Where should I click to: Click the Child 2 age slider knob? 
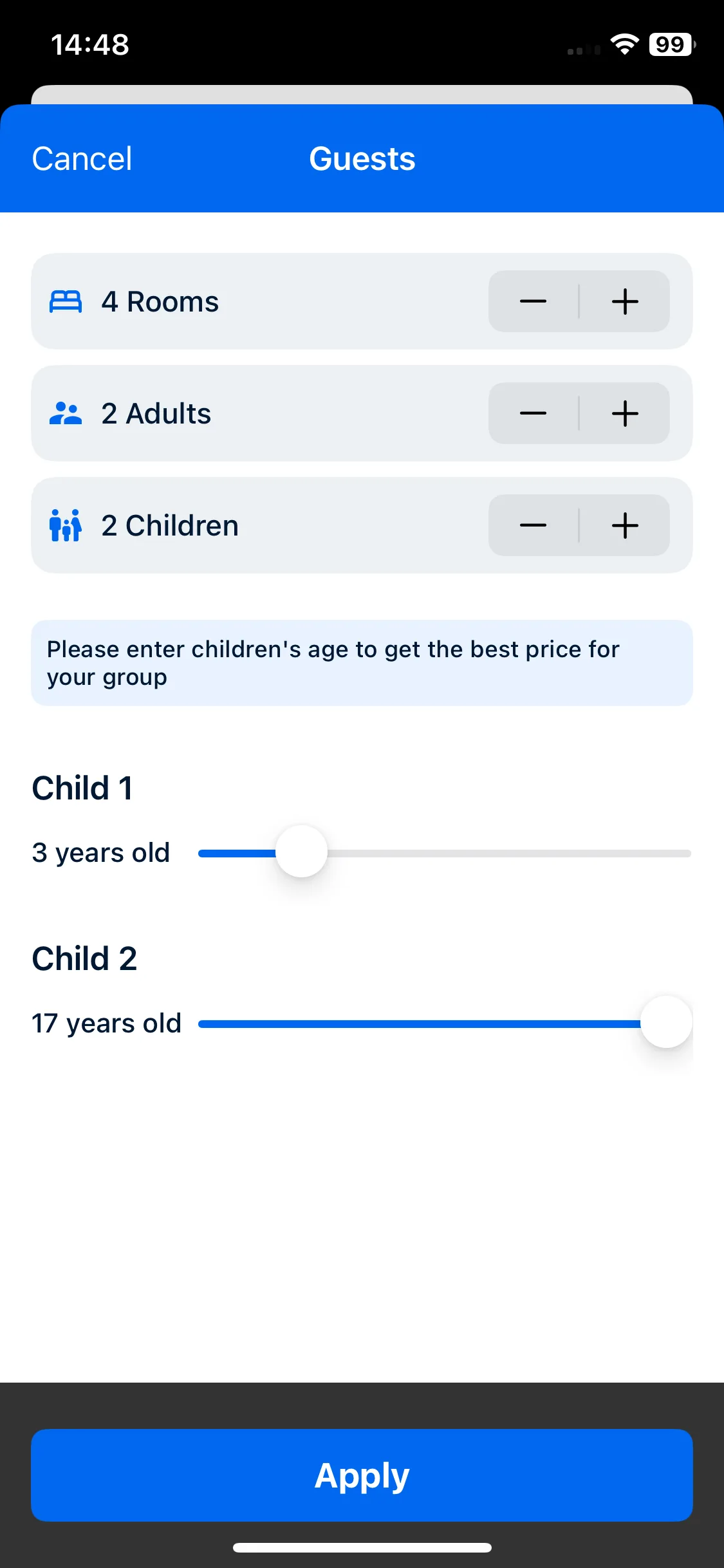(x=666, y=1022)
